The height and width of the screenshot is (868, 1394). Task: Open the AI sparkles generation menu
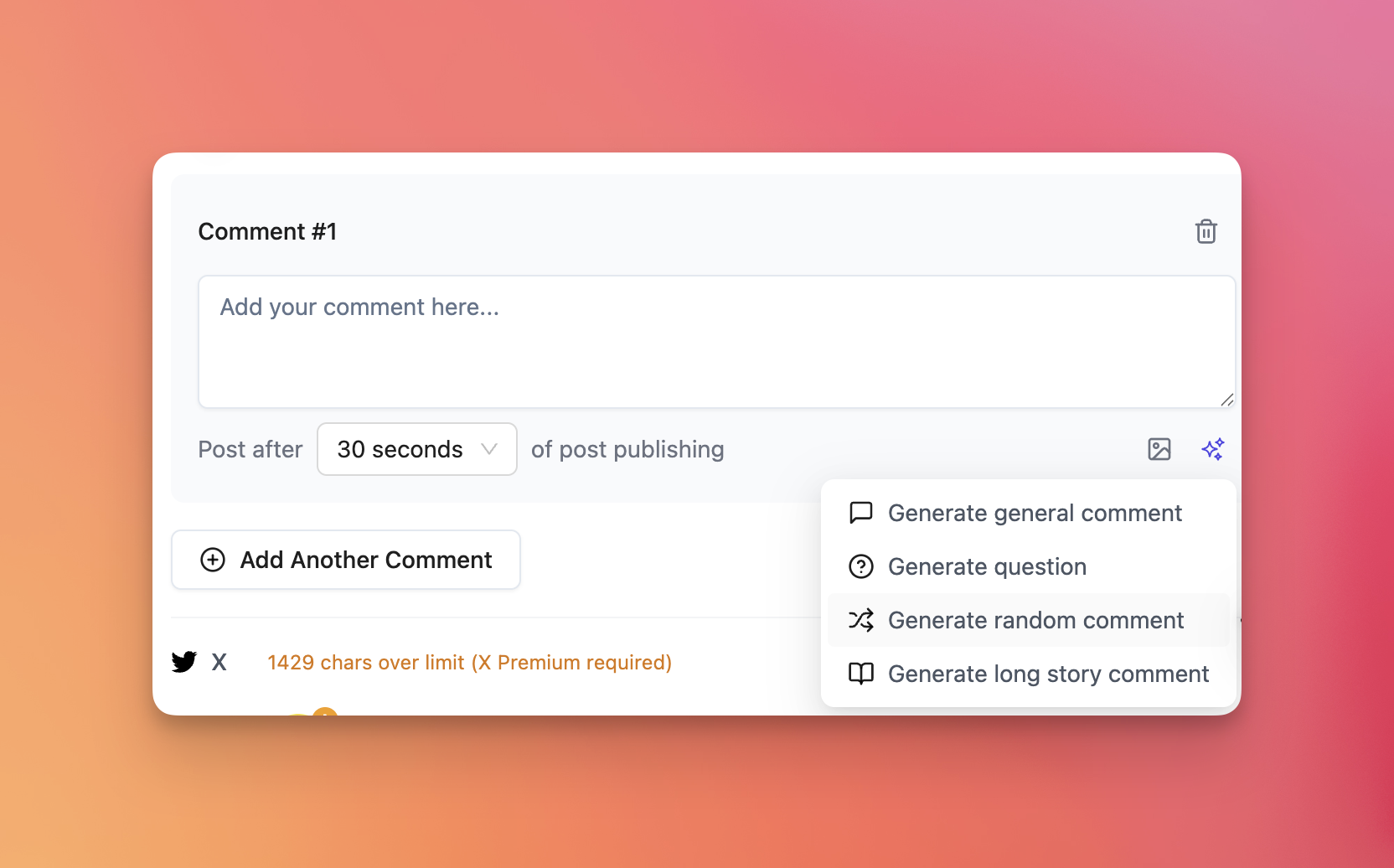pyautogui.click(x=1213, y=449)
